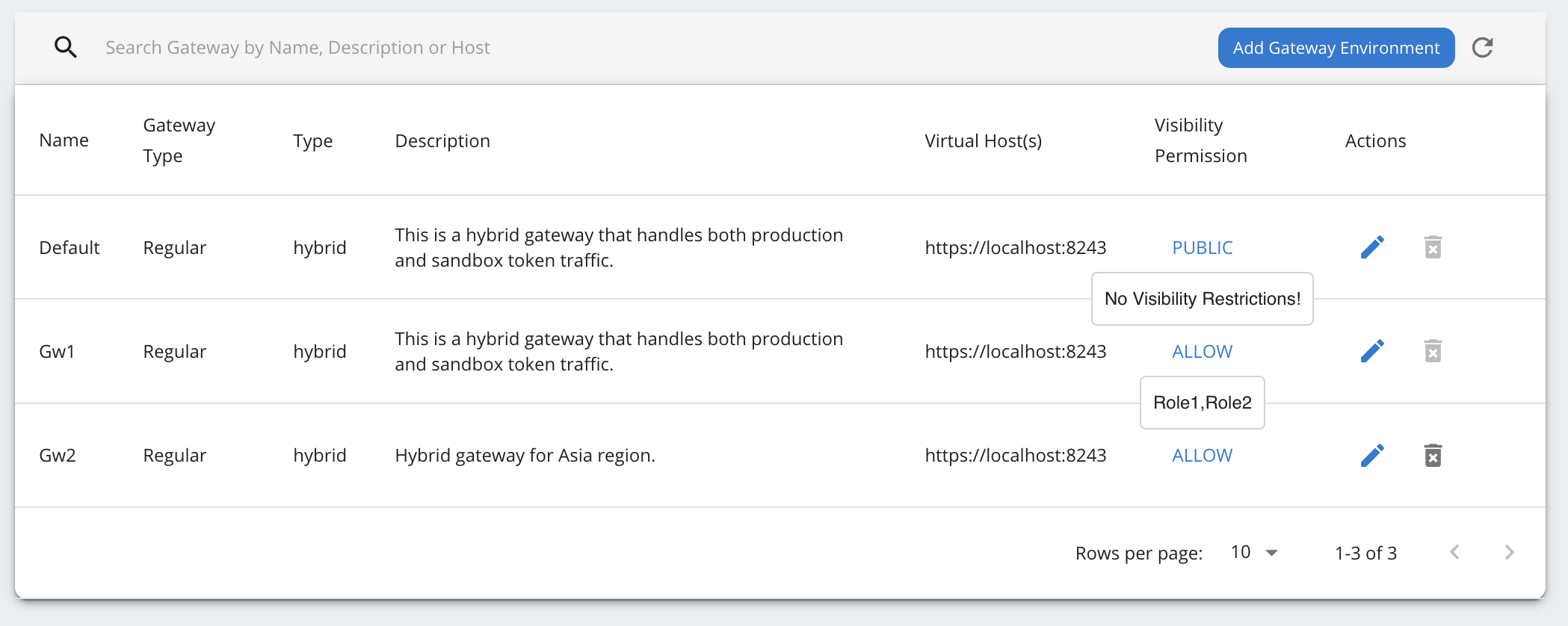Click the disabled delete icon for Default

1433,247
